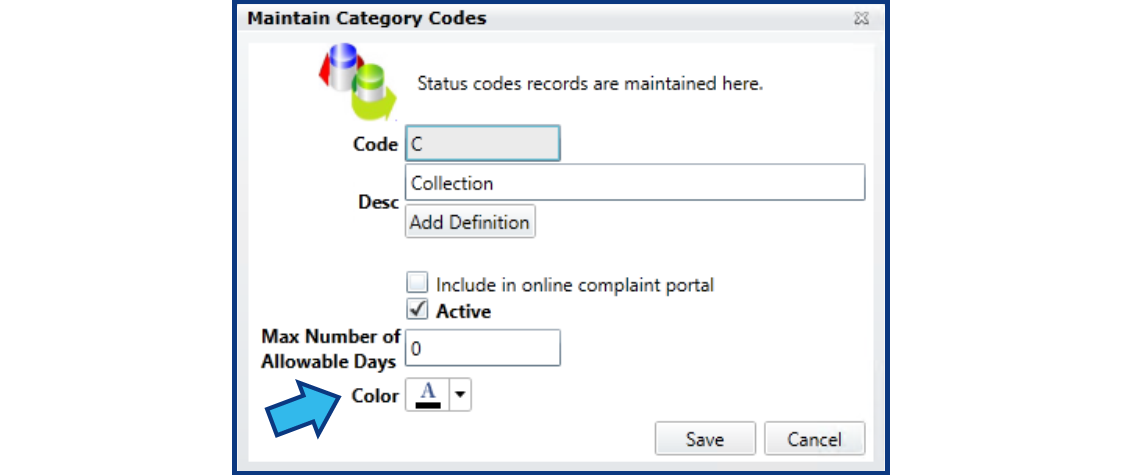Enable Include in online complaint portal checkbox

click(417, 283)
